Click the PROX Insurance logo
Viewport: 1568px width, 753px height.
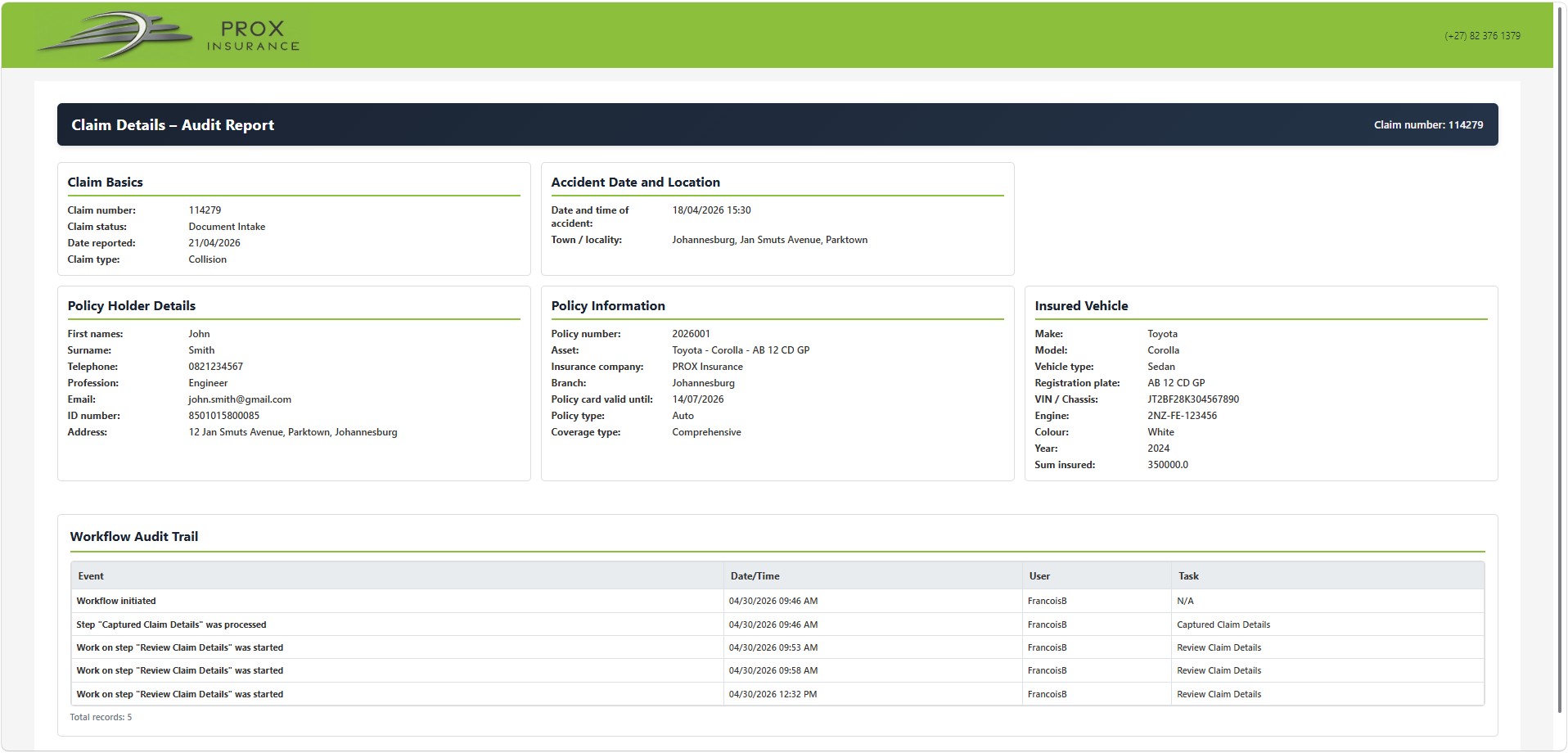point(169,36)
